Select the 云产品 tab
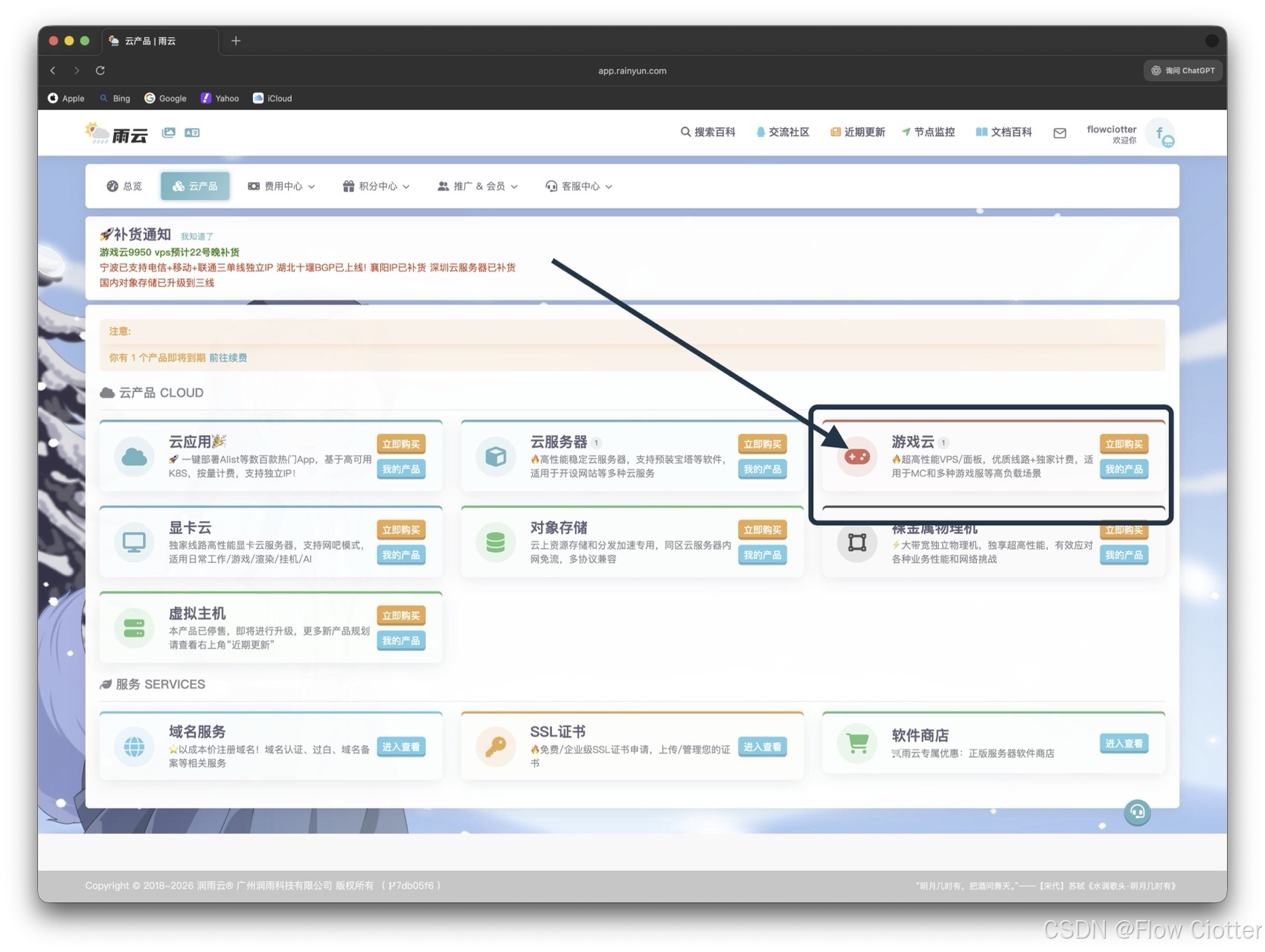 (x=195, y=187)
